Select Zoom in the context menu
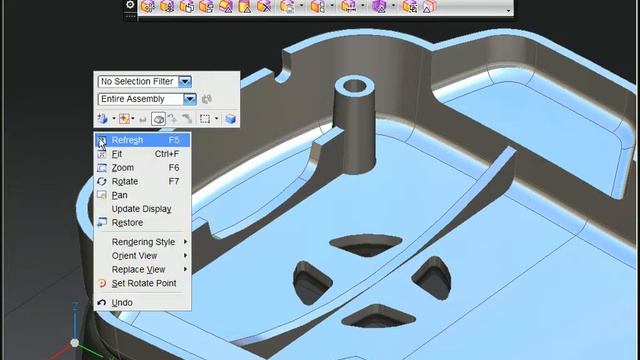 pos(142,168)
